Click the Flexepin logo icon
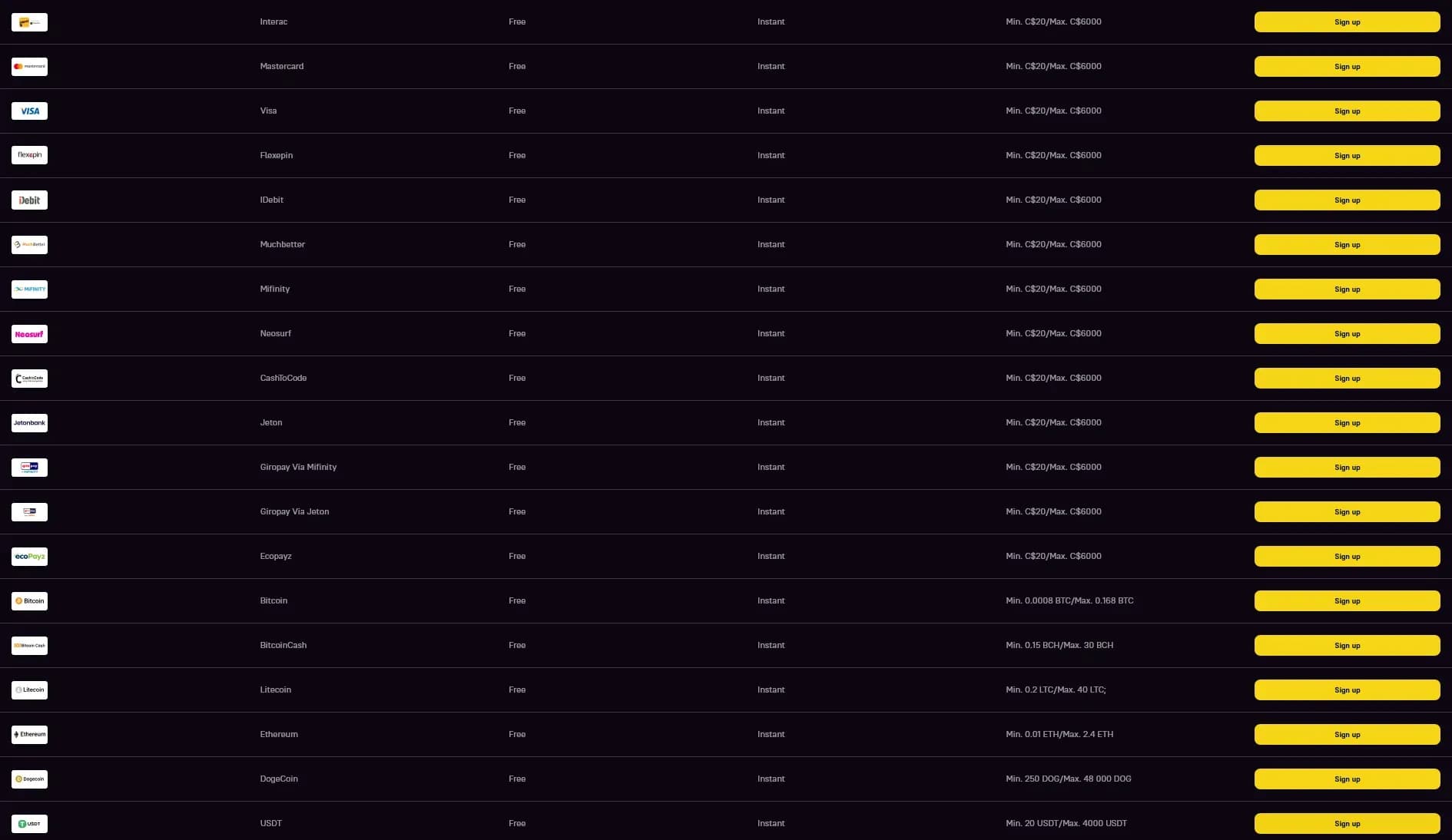The image size is (1452, 840). tap(29, 155)
